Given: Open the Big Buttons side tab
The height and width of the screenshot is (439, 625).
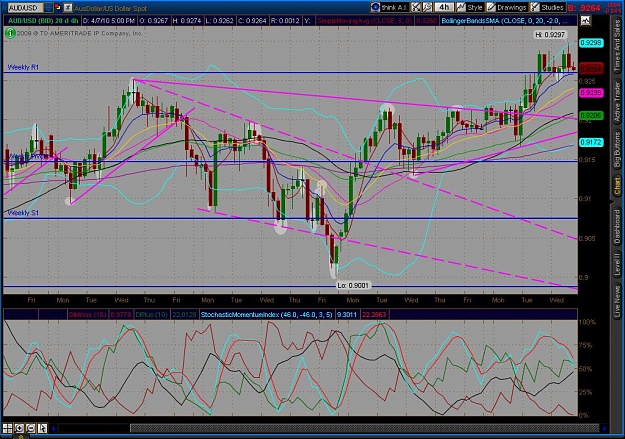Looking at the screenshot, I should click(617, 150).
